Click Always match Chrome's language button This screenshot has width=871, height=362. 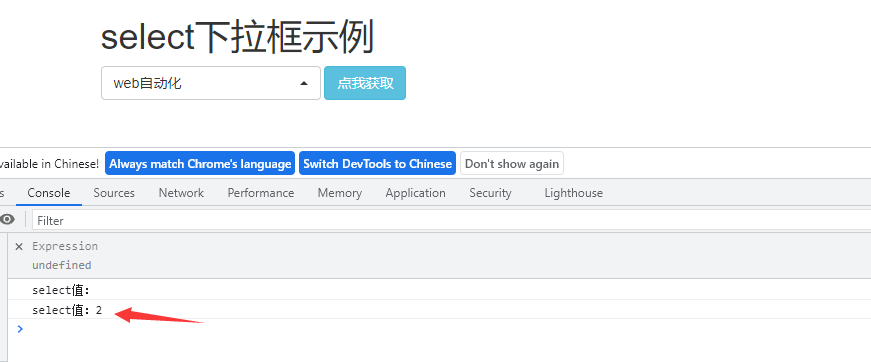pos(200,164)
